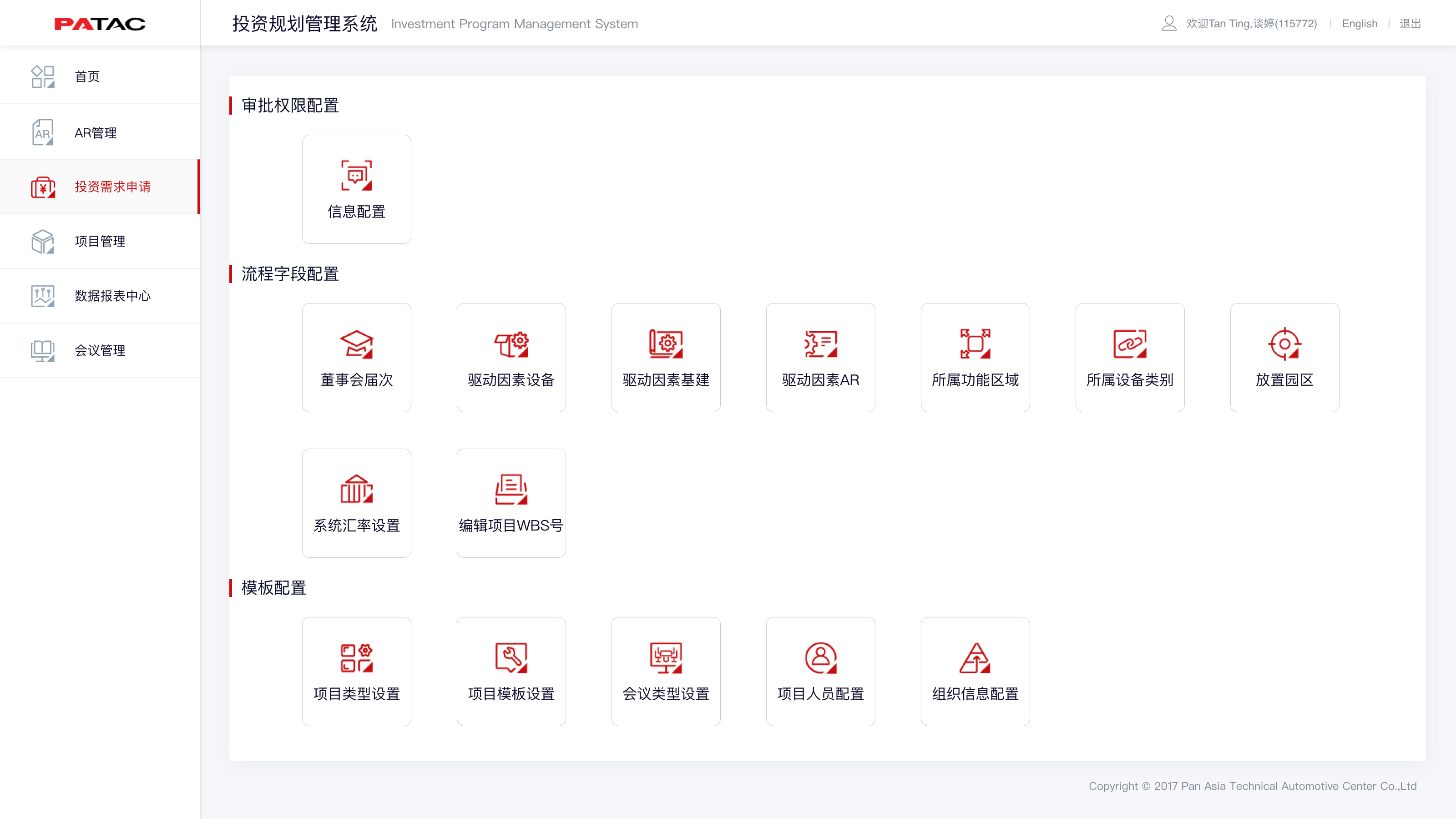
Task: Select the 项目人员配置 icon
Action: (820, 672)
